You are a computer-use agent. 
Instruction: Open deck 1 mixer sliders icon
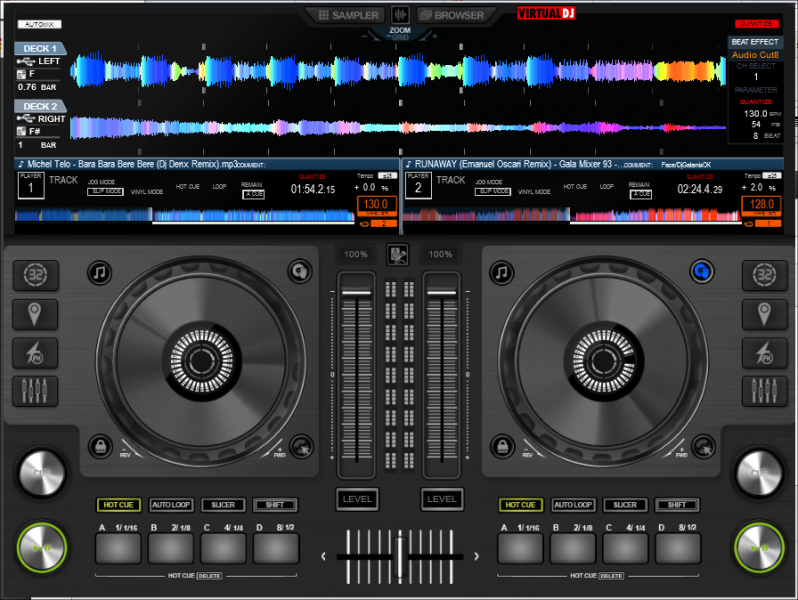pyautogui.click(x=35, y=391)
